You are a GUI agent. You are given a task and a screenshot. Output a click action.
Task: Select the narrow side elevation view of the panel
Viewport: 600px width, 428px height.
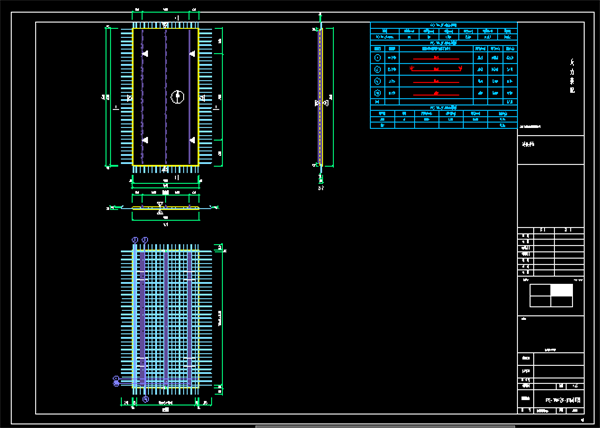320,97
